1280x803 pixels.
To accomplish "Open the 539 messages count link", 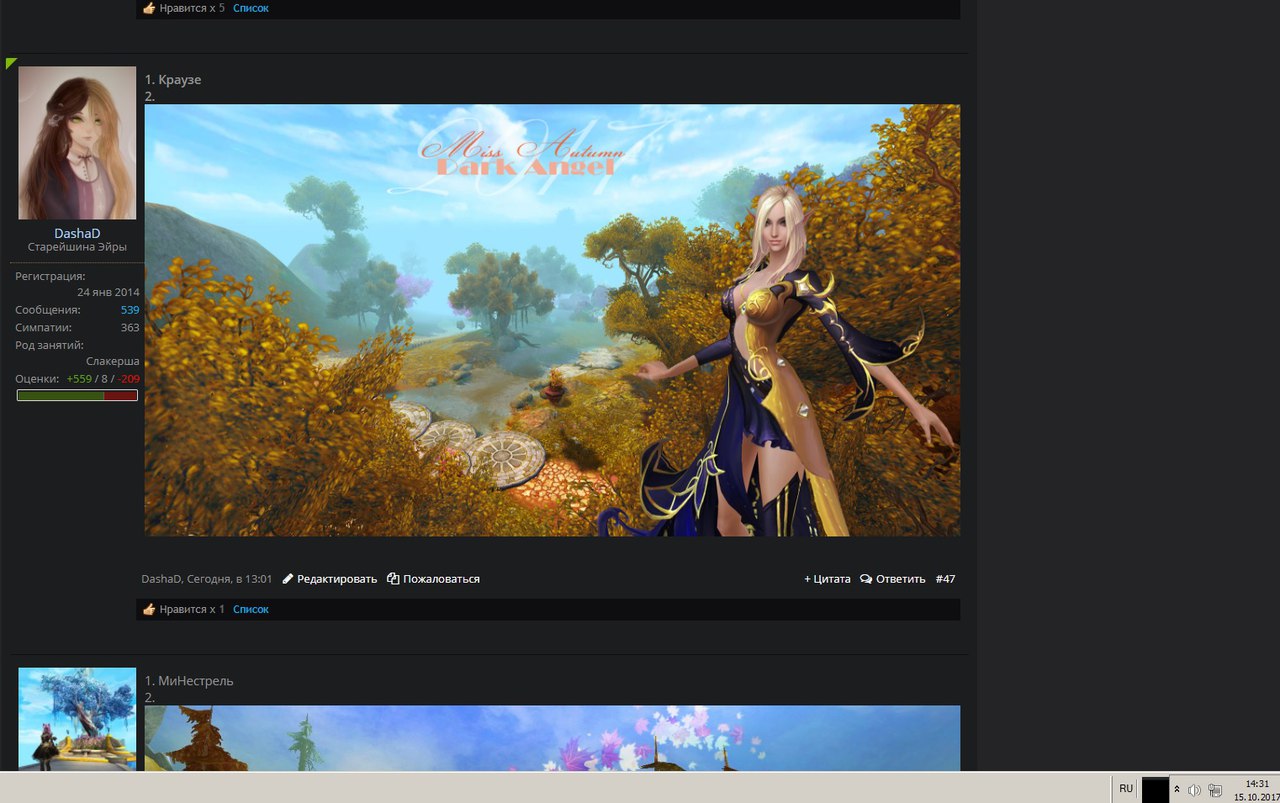I will pos(130,310).
